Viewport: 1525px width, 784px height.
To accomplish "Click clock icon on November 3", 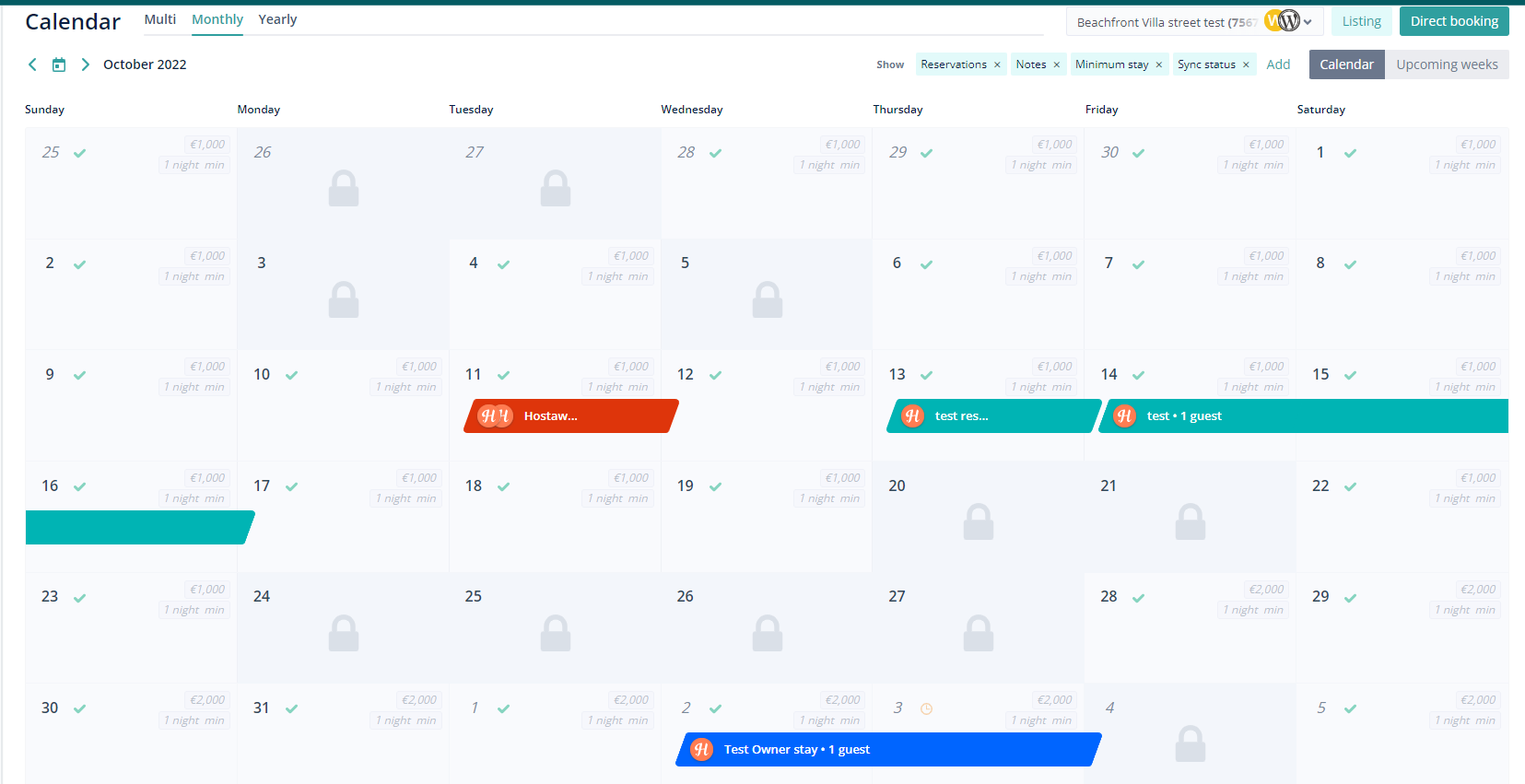I will (926, 708).
